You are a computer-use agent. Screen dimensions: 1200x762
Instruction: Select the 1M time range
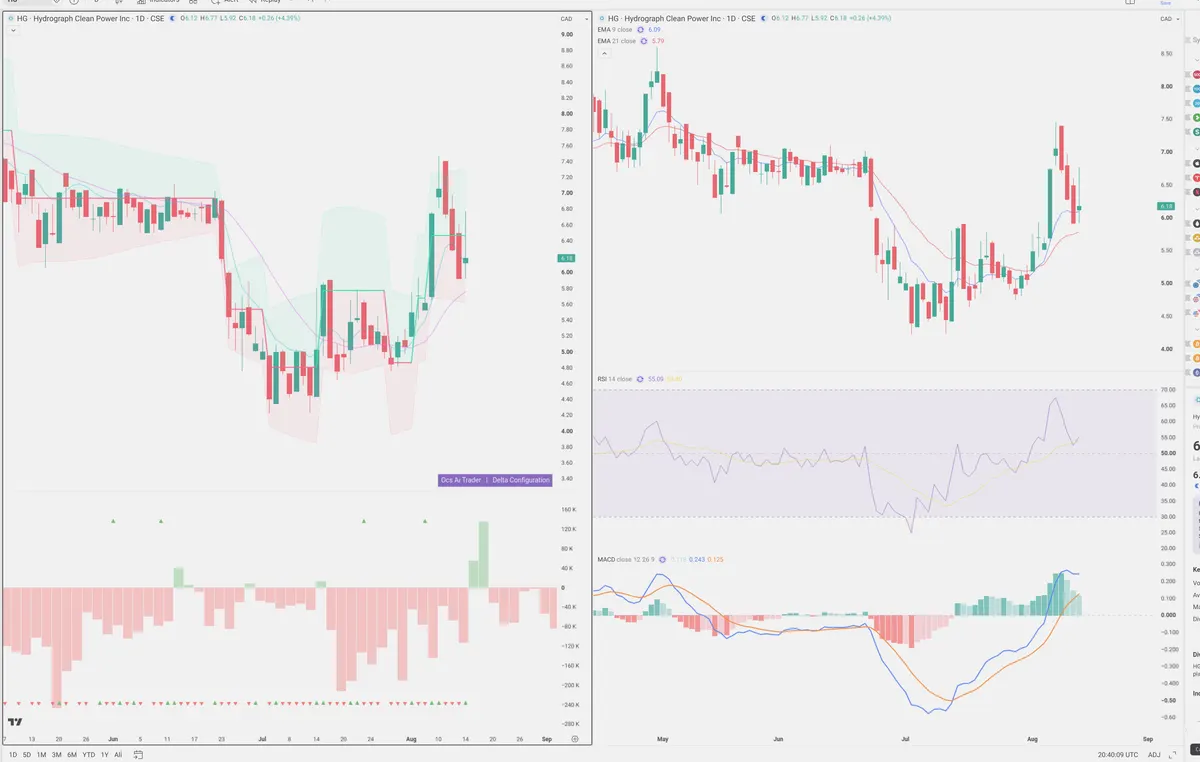(42, 754)
